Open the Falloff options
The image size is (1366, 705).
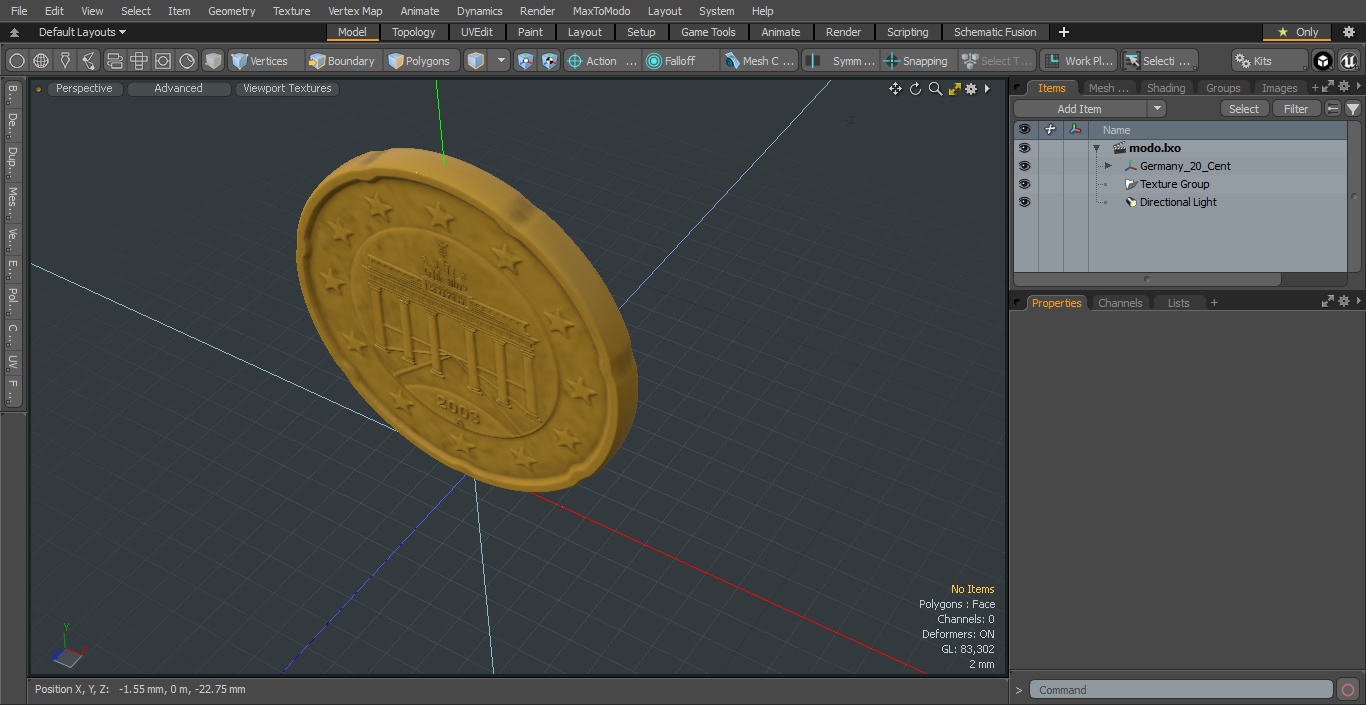coord(680,61)
